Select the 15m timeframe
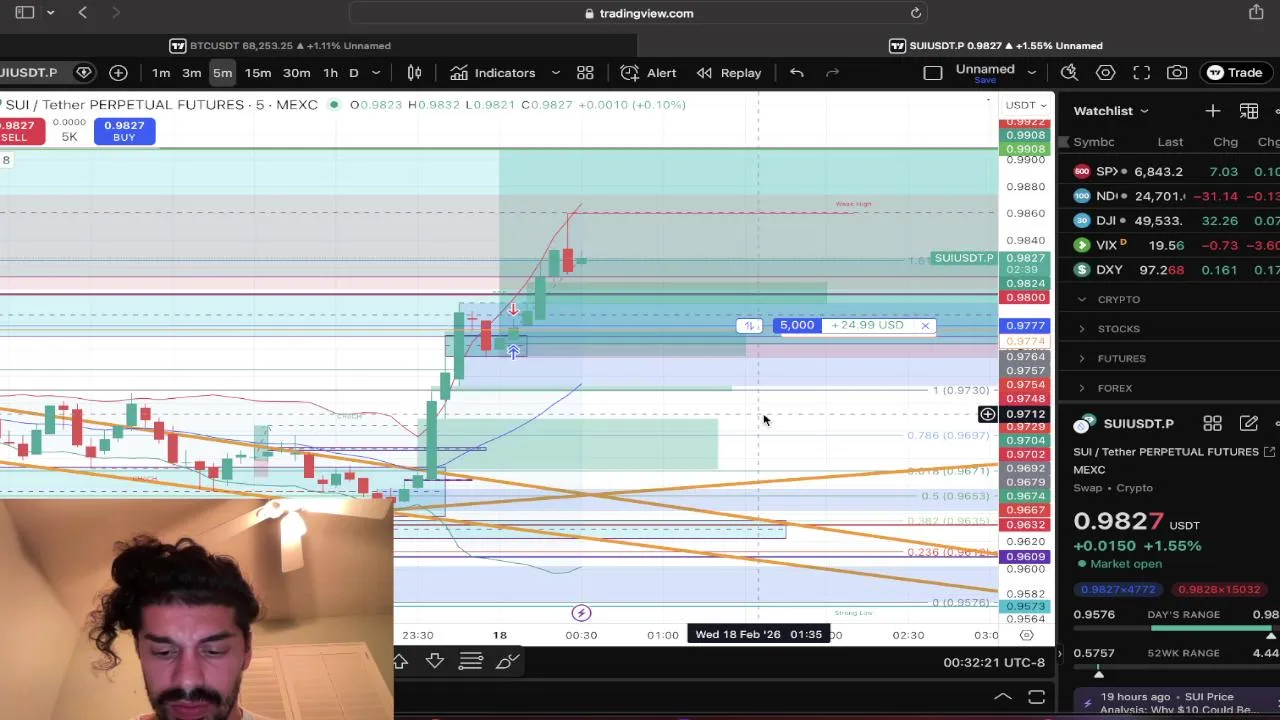The width and height of the screenshot is (1280, 720). (258, 73)
